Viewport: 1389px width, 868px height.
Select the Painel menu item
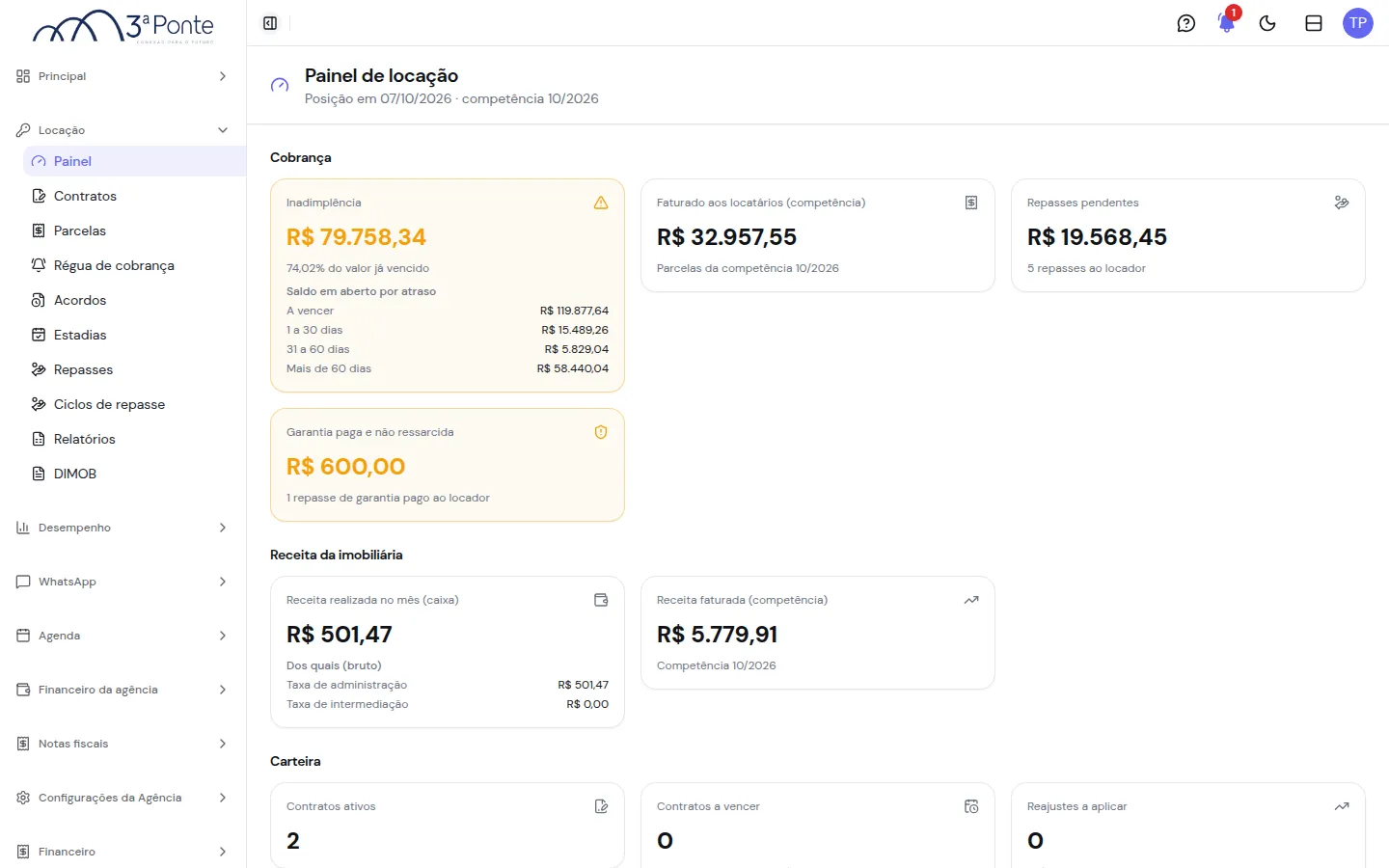pos(134,161)
